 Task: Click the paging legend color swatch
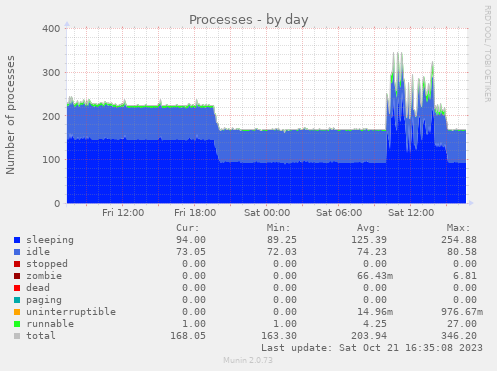pyautogui.click(x=17, y=300)
